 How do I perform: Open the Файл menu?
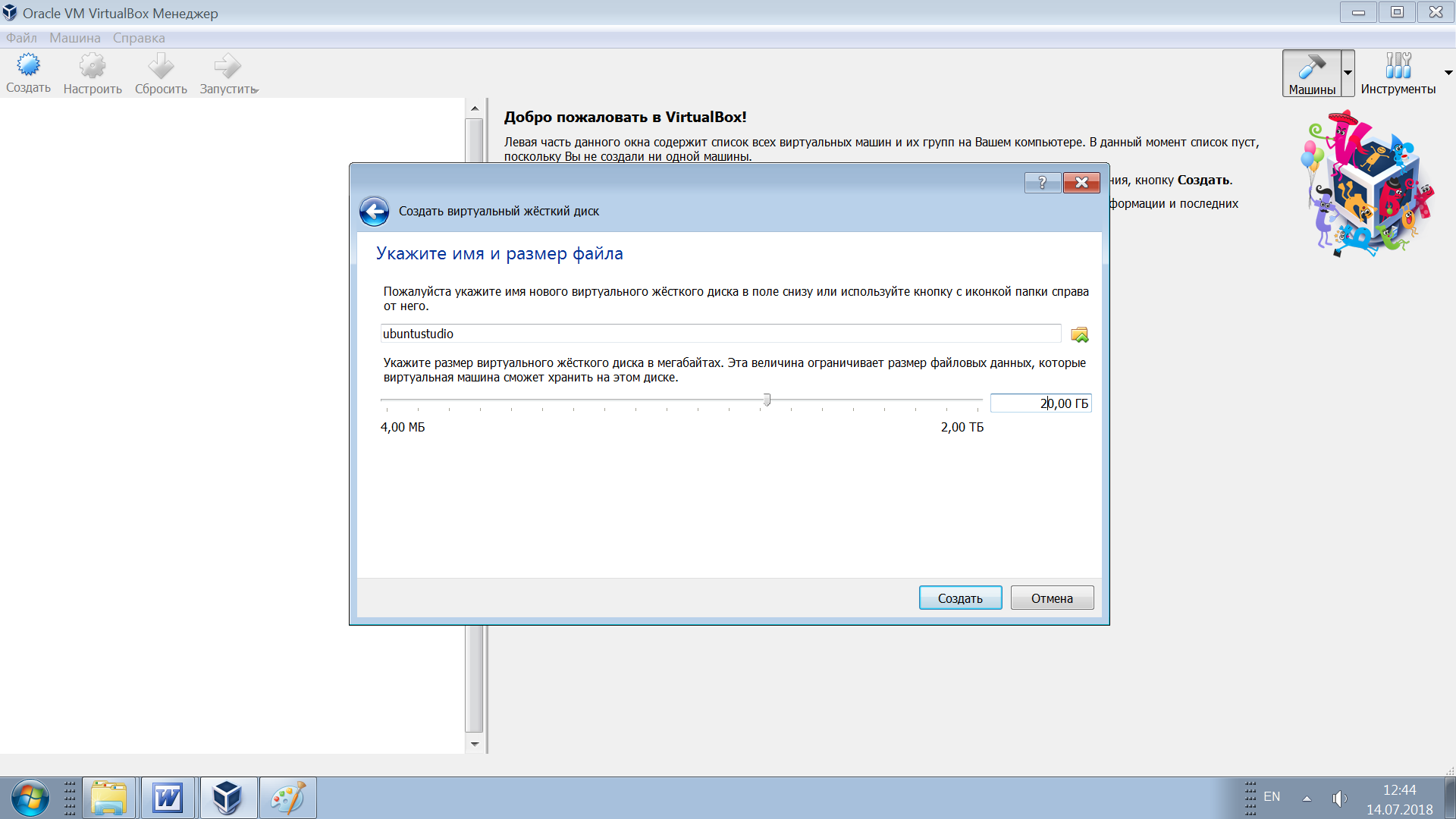point(21,38)
